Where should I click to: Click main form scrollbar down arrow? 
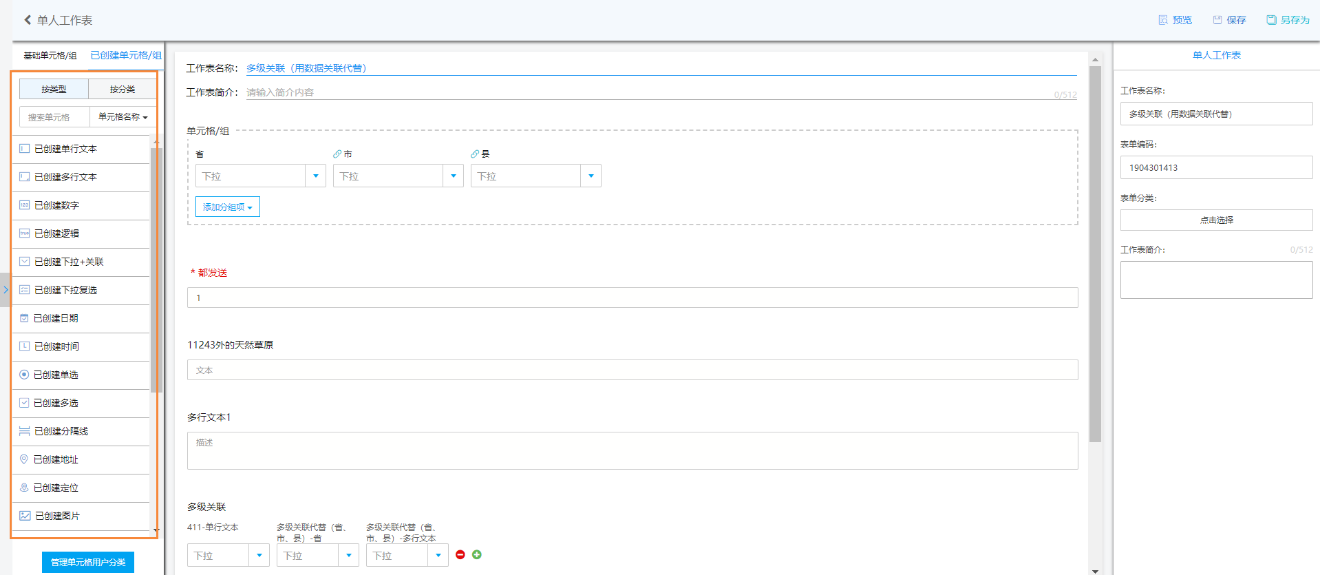[1095, 570]
